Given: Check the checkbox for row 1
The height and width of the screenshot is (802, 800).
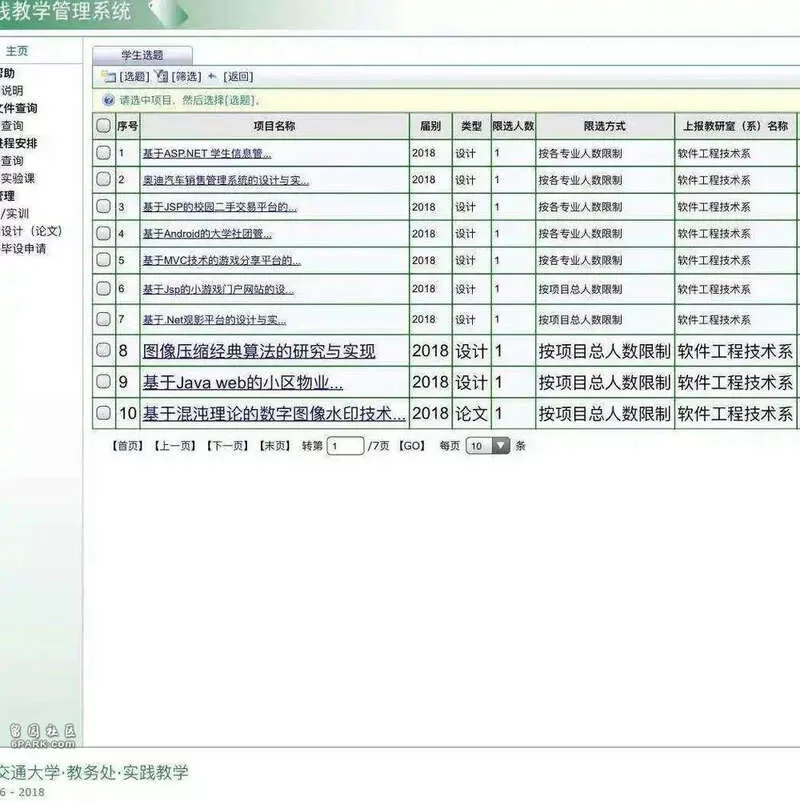Looking at the screenshot, I should click(104, 152).
